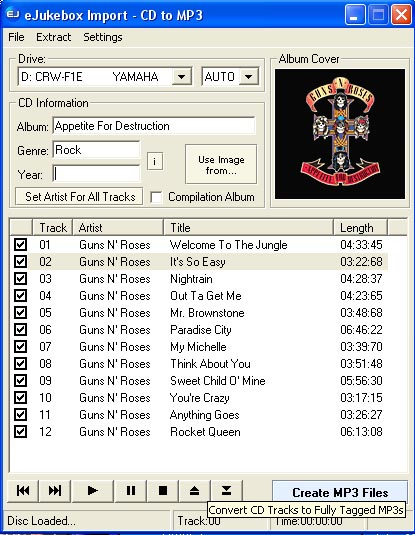Viewport: 415px width, 535px height.
Task: Edit the Genre field
Action: point(96,150)
